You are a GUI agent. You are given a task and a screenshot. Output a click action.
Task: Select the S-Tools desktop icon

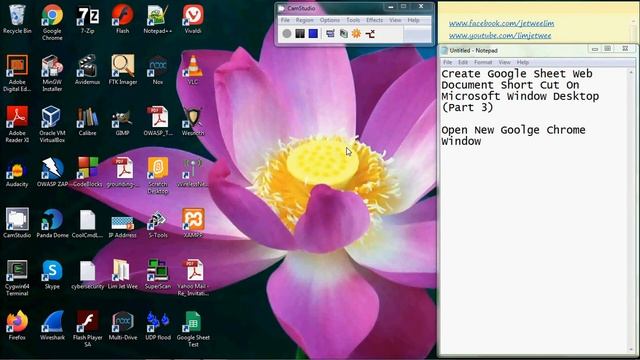point(158,224)
